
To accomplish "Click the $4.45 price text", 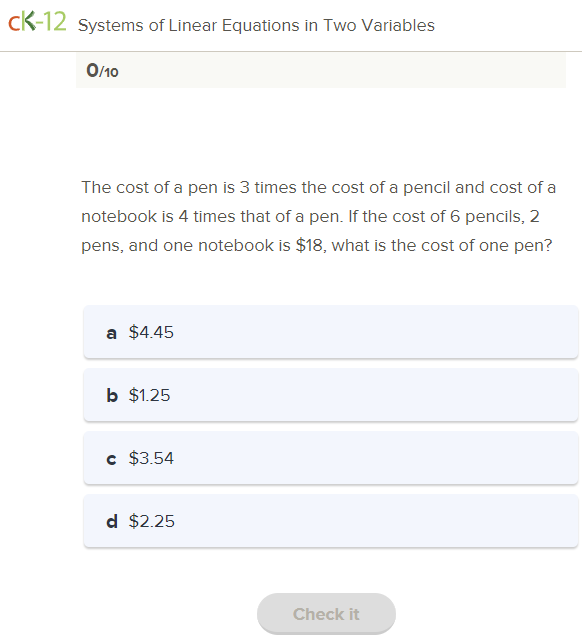I will tap(151, 332).
